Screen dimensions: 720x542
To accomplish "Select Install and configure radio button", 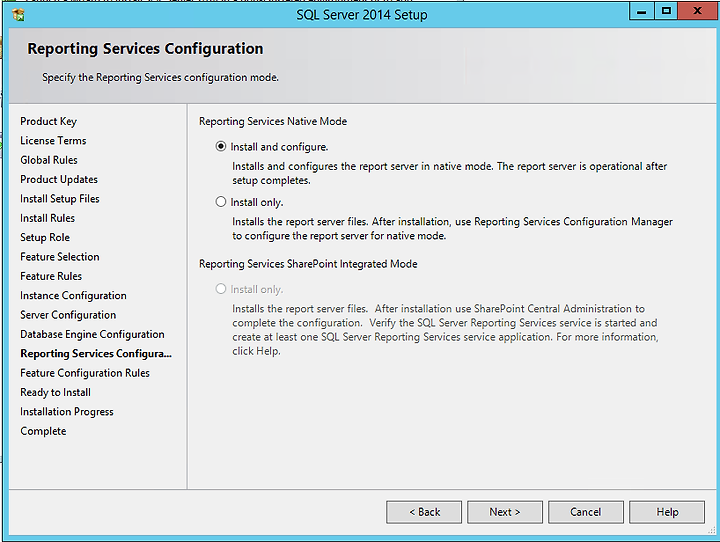I will [221, 147].
